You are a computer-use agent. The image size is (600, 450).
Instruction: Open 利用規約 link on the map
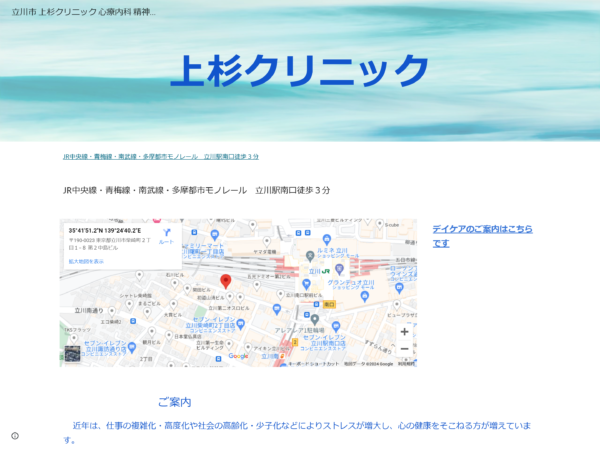pyautogui.click(x=406, y=364)
